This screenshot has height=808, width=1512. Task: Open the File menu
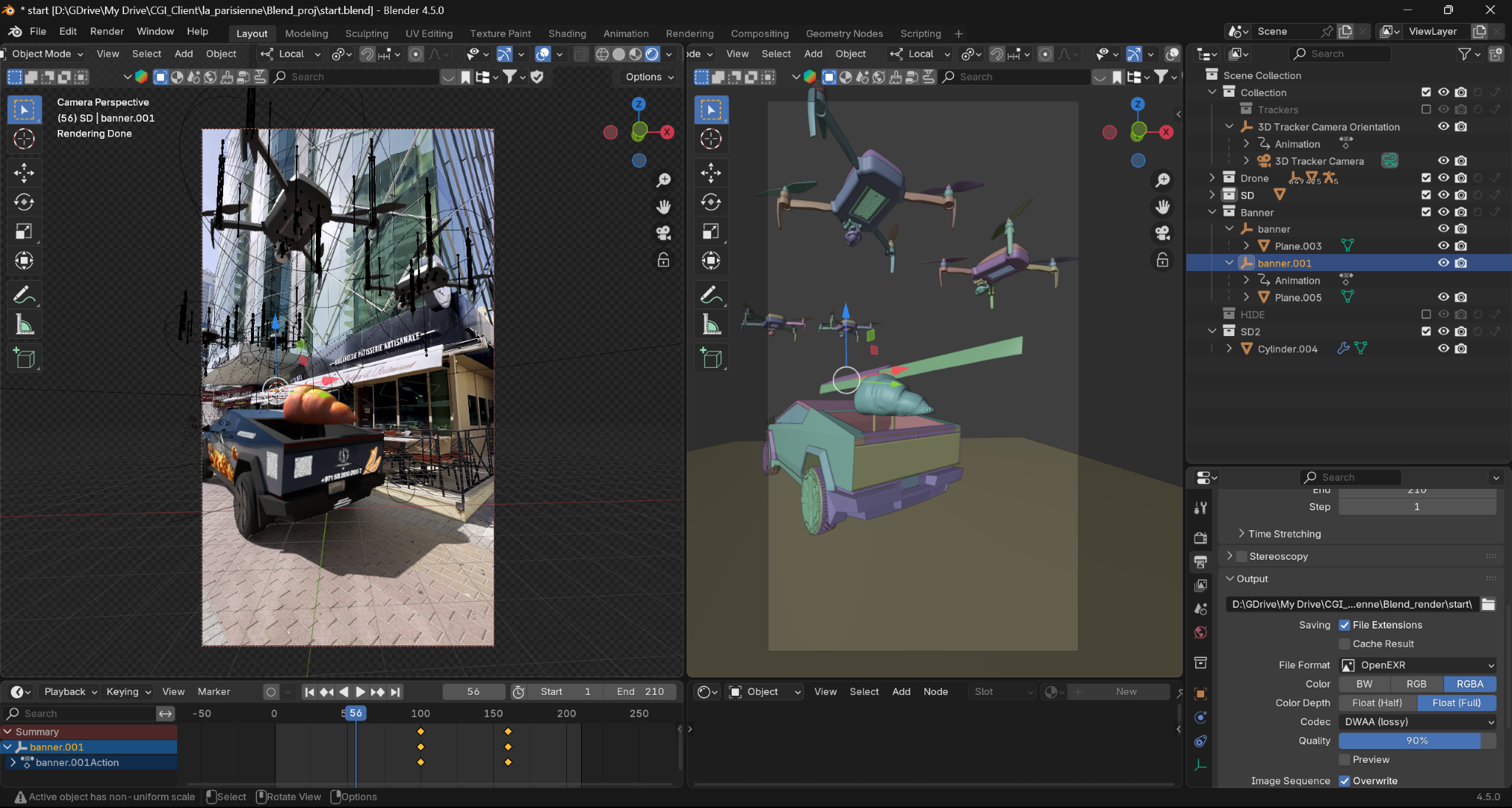pyautogui.click(x=38, y=32)
